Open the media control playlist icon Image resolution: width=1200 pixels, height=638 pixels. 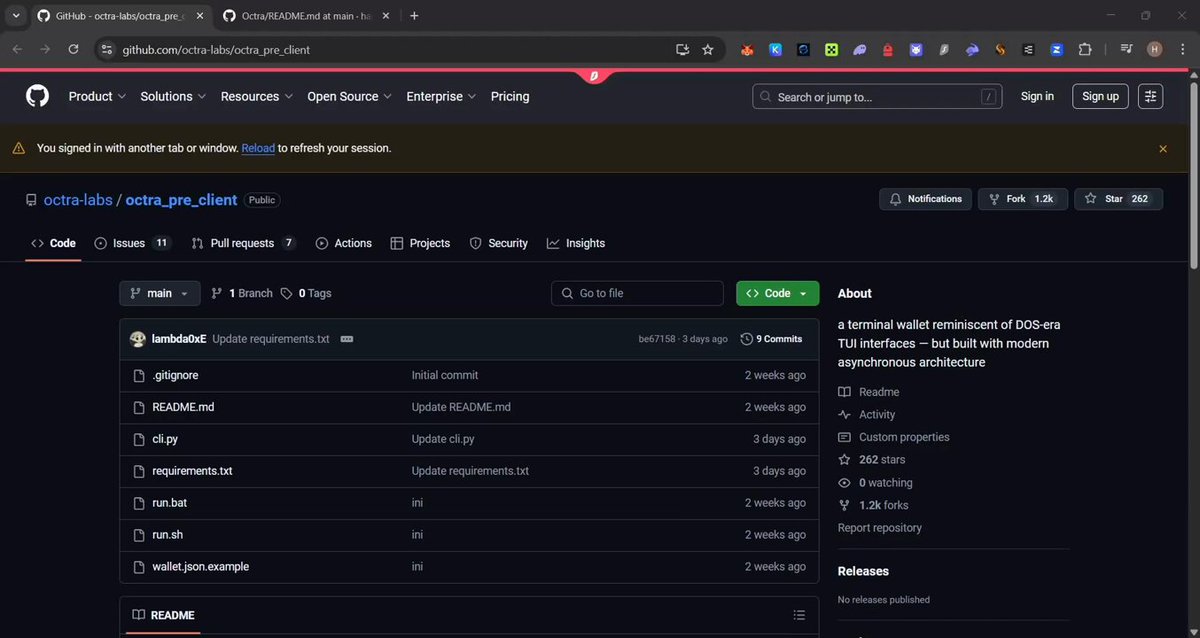[1126, 49]
